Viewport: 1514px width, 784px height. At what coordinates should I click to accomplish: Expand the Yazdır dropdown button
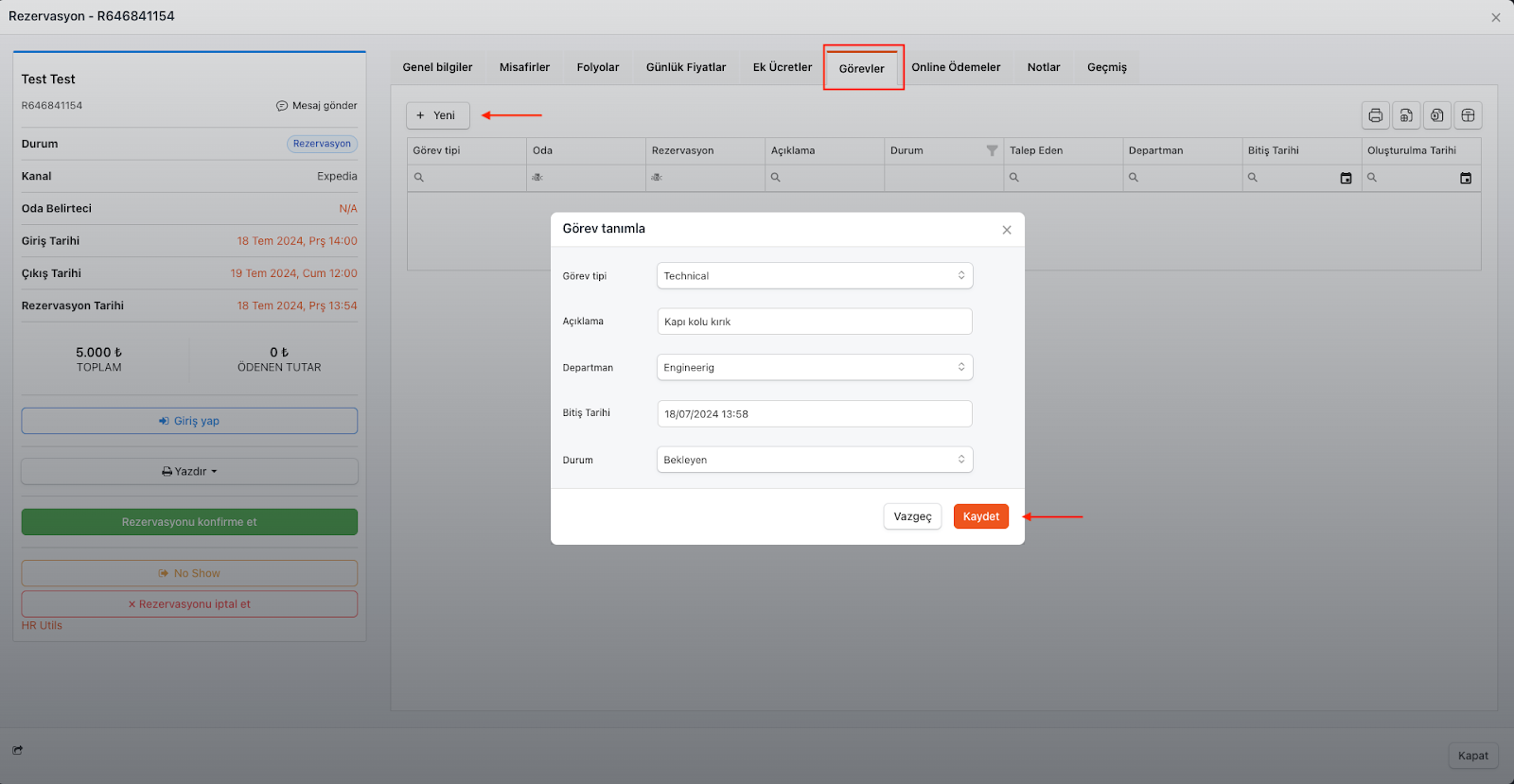coord(189,471)
